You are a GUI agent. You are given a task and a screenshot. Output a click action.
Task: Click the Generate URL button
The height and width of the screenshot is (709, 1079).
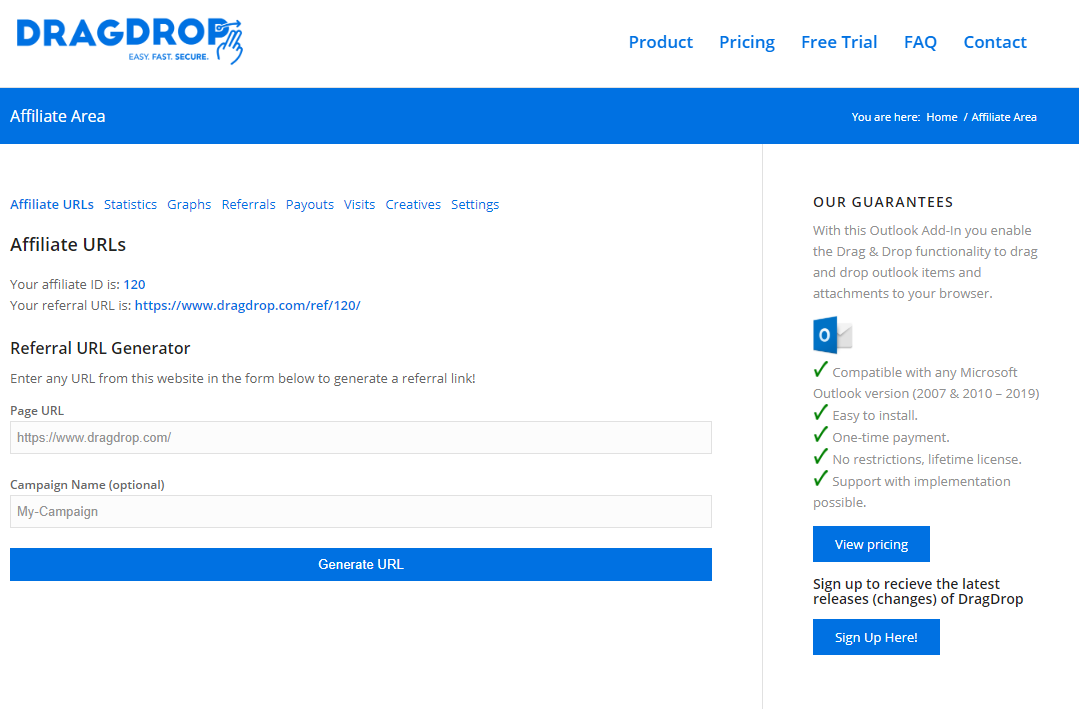click(361, 564)
